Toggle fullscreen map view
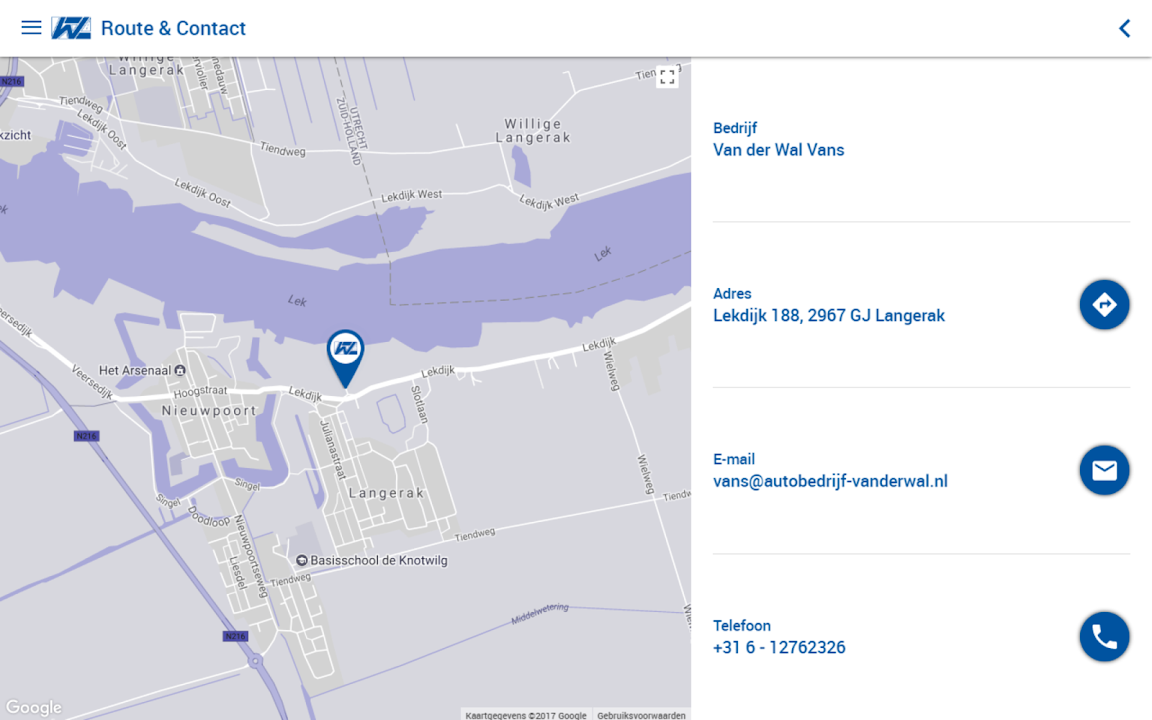 (x=667, y=77)
